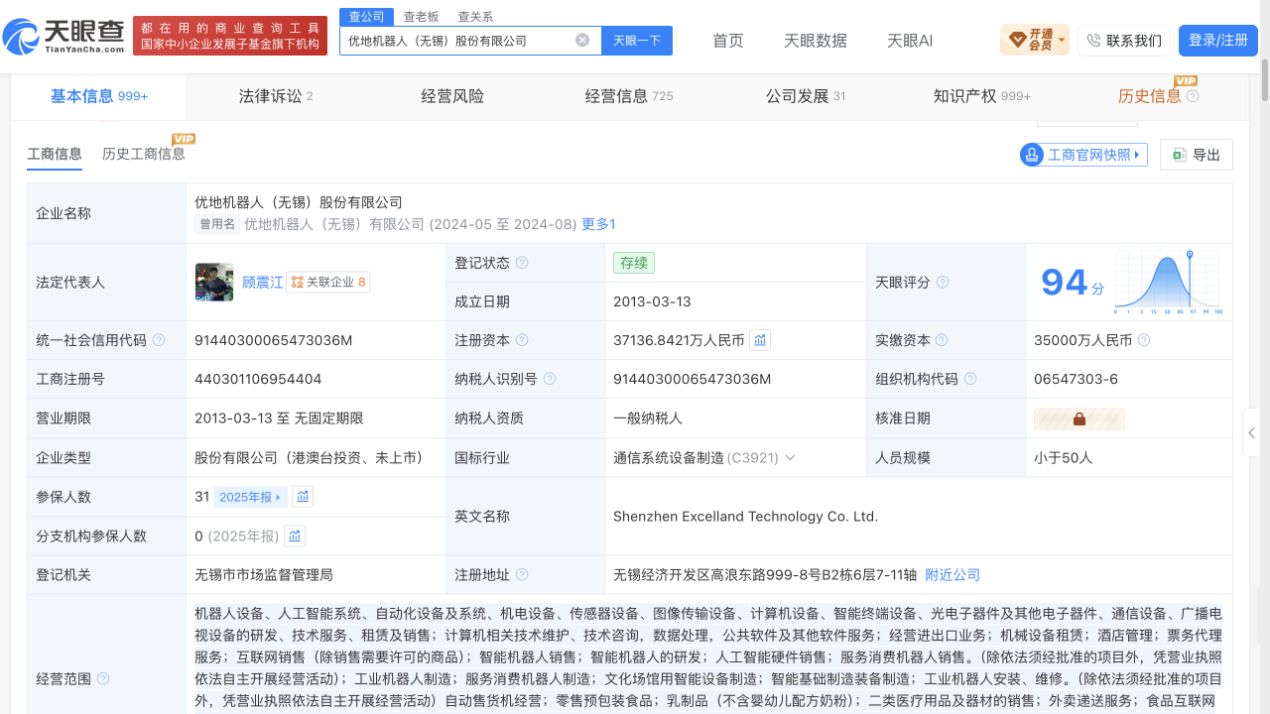Click the 国家中小企业发展子基金旗下机构 red banner
The image size is (1270, 714).
point(230,36)
